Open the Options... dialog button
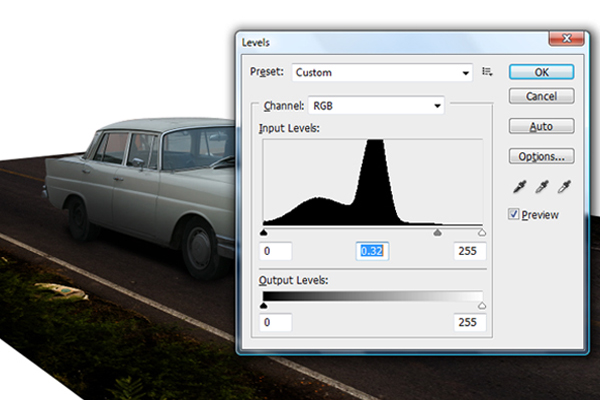Screen dimensions: 600x400 click(541, 156)
